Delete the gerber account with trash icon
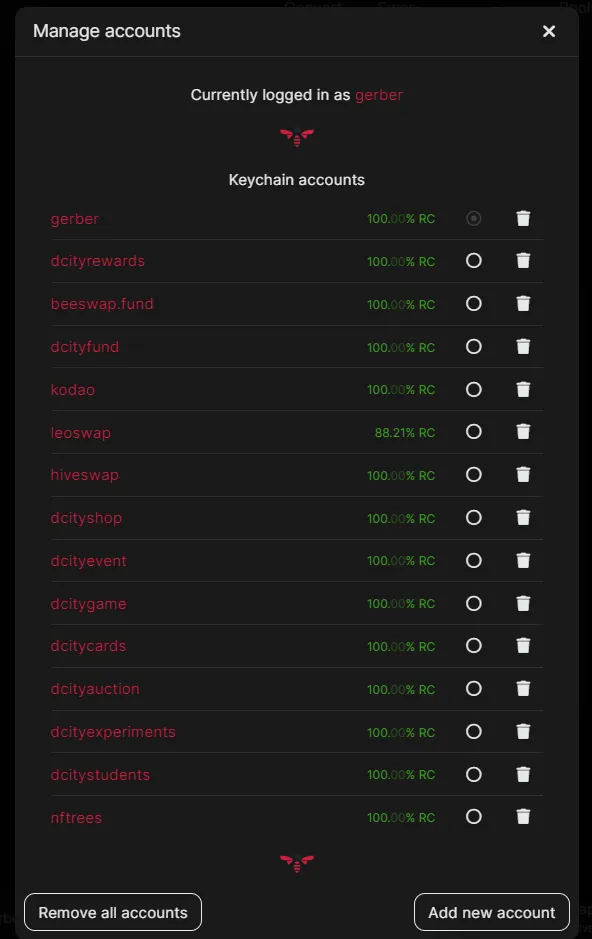592x939 pixels. click(523, 219)
